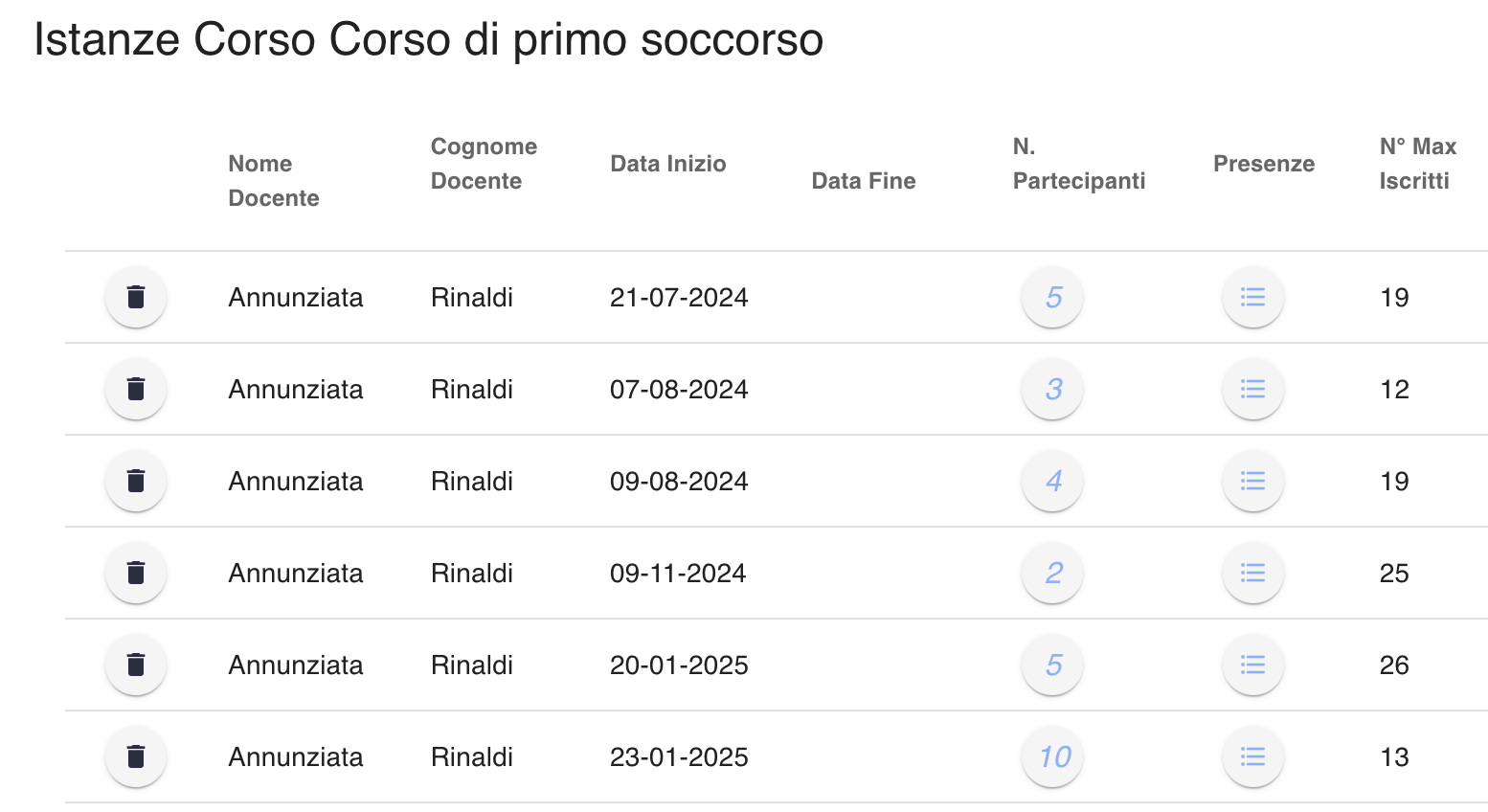View attendance list for 23-01-2025 instance
The width and height of the screenshot is (1488, 812).
tap(1252, 756)
